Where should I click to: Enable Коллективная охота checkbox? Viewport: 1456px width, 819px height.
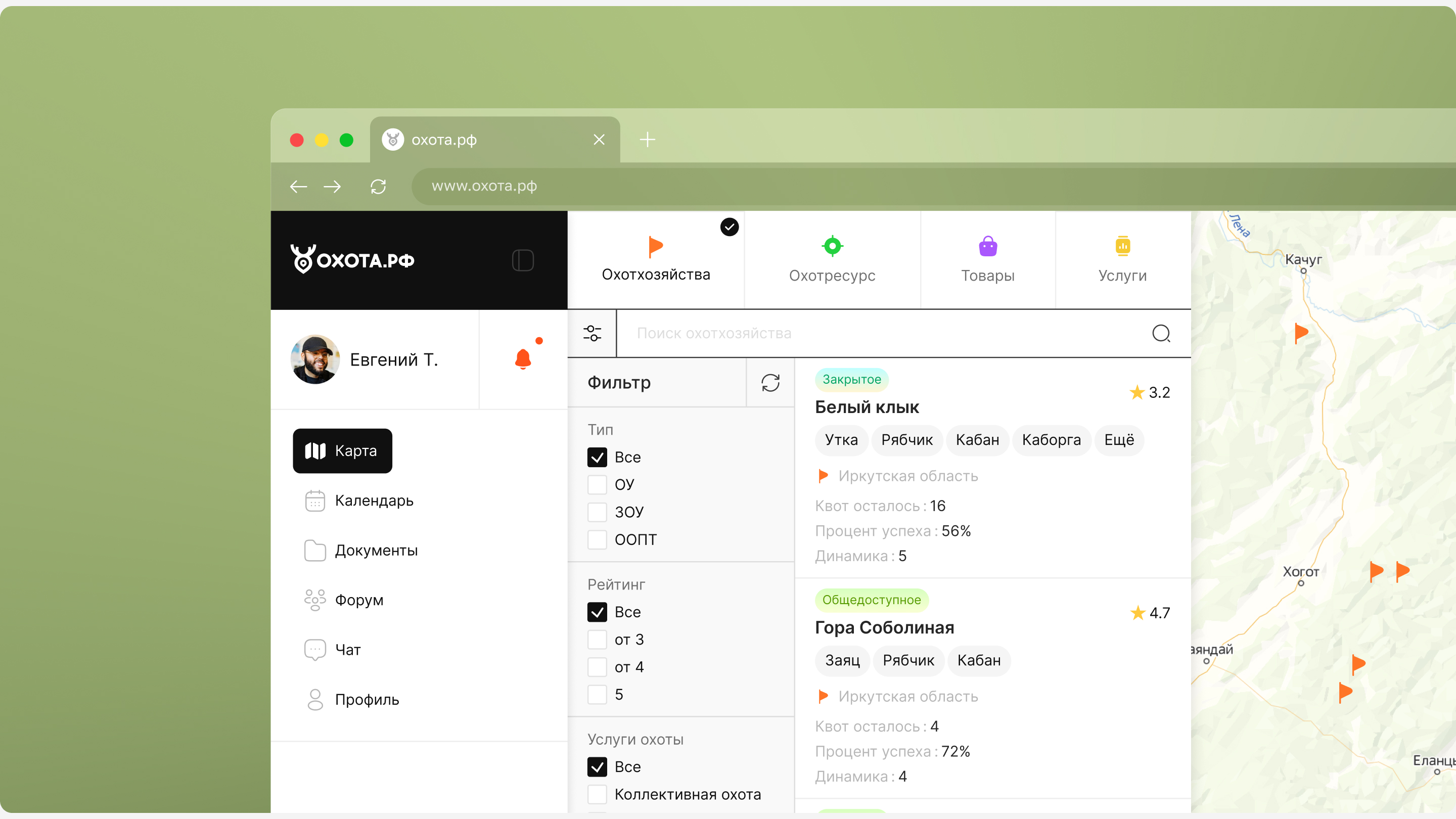tap(597, 794)
